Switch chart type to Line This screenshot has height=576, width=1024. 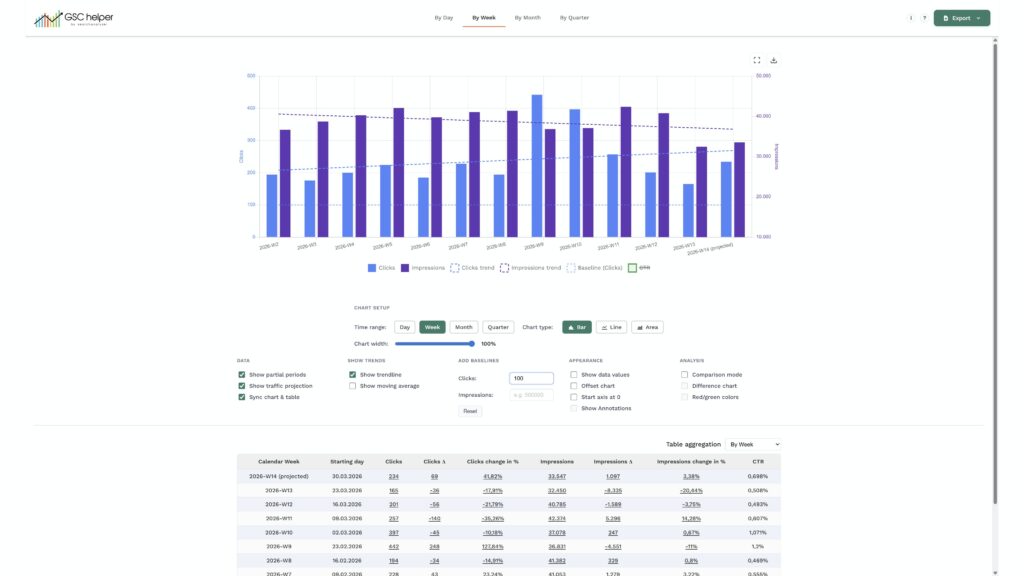(x=611, y=327)
